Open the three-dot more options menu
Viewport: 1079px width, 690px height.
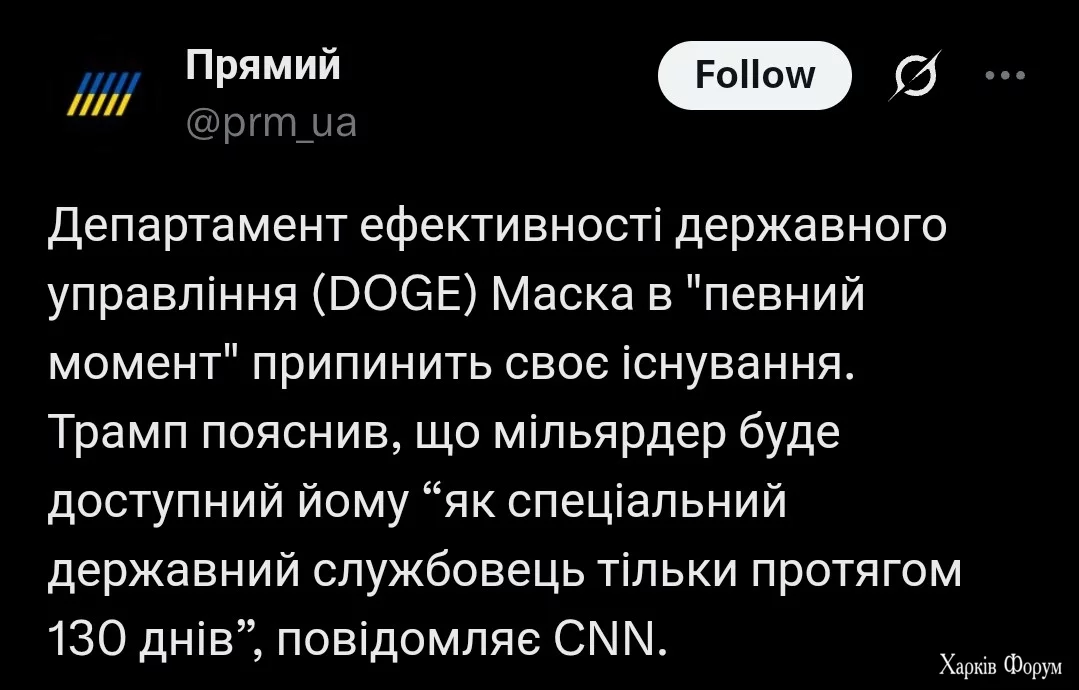click(x=1005, y=76)
